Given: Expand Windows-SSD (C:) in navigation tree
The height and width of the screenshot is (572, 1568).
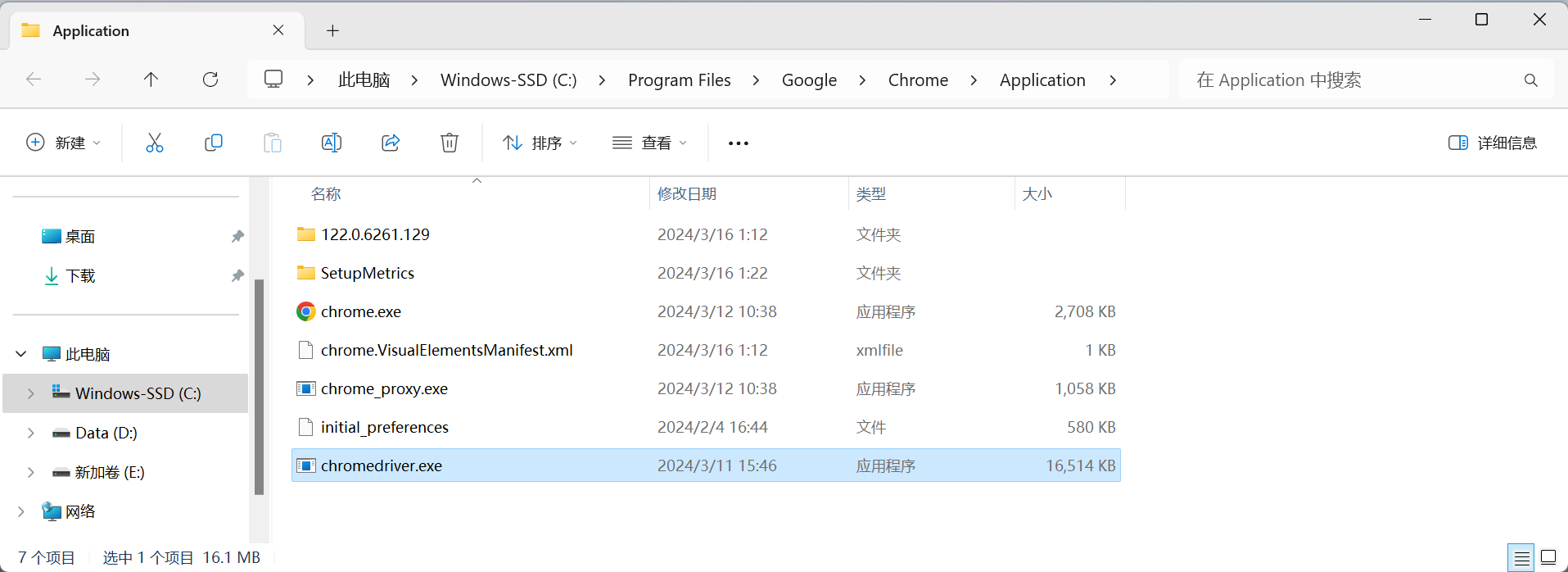Looking at the screenshot, I should coord(31,393).
